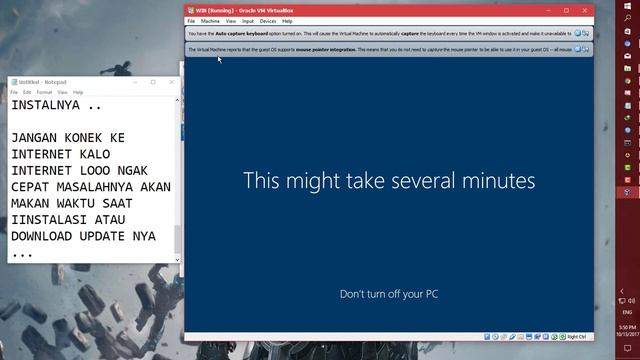Click the ENG language indicator
The height and width of the screenshot is (360, 640).
(627, 313)
